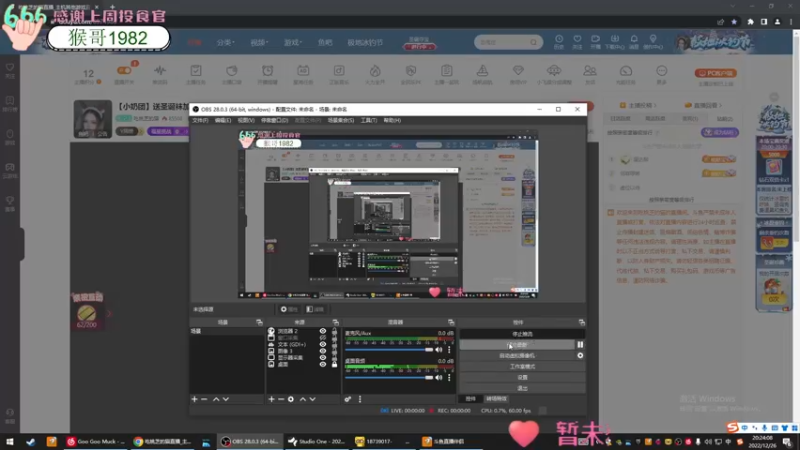This screenshot has height=450, width=800.
Task: Toggle the lock on the 文本 (GDI+) source
Action: pyautogui.click(x=335, y=344)
